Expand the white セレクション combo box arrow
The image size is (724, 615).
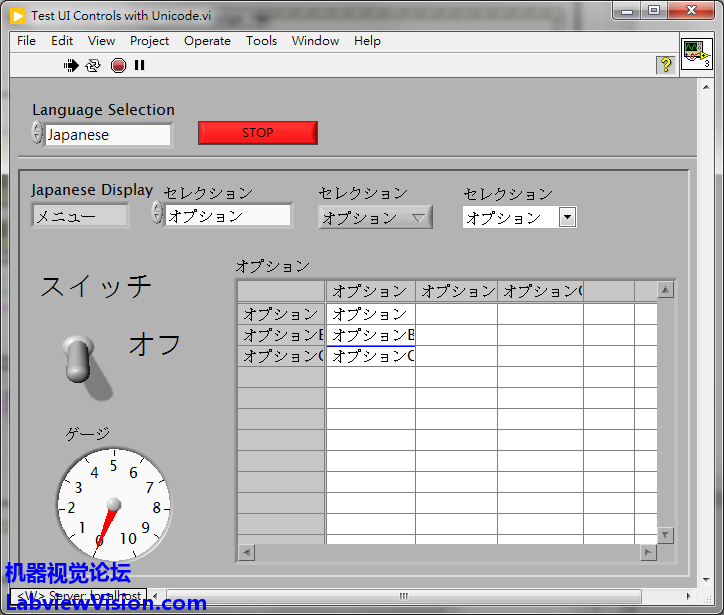pyautogui.click(x=567, y=217)
